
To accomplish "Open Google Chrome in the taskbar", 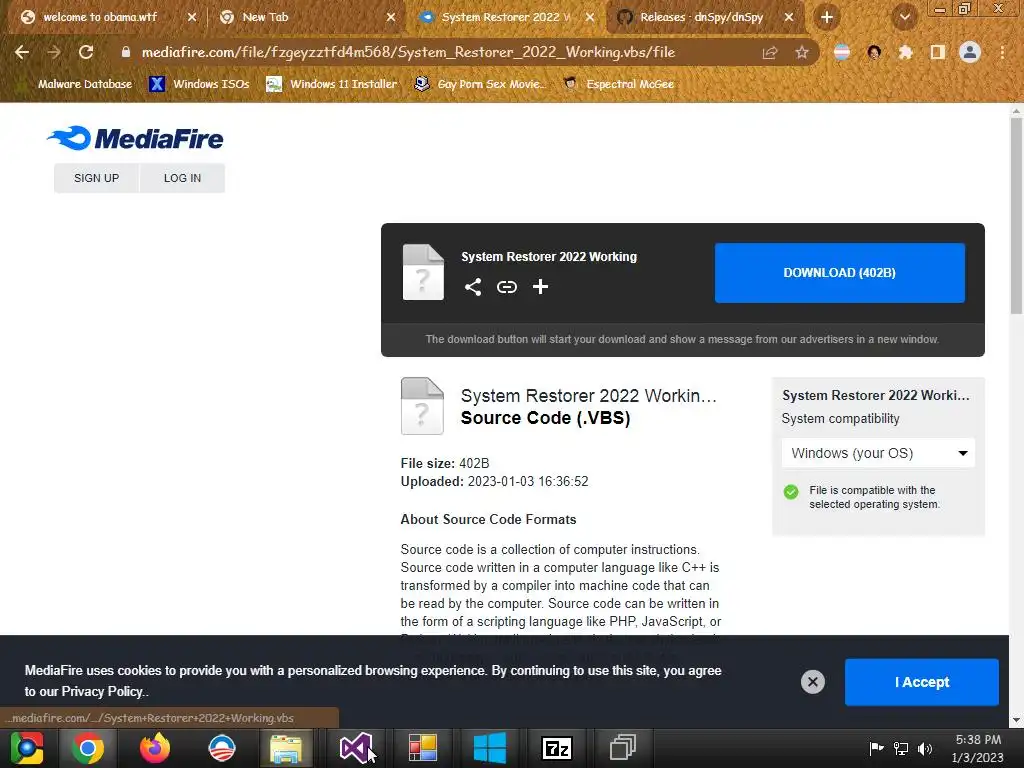I will pos(88,747).
